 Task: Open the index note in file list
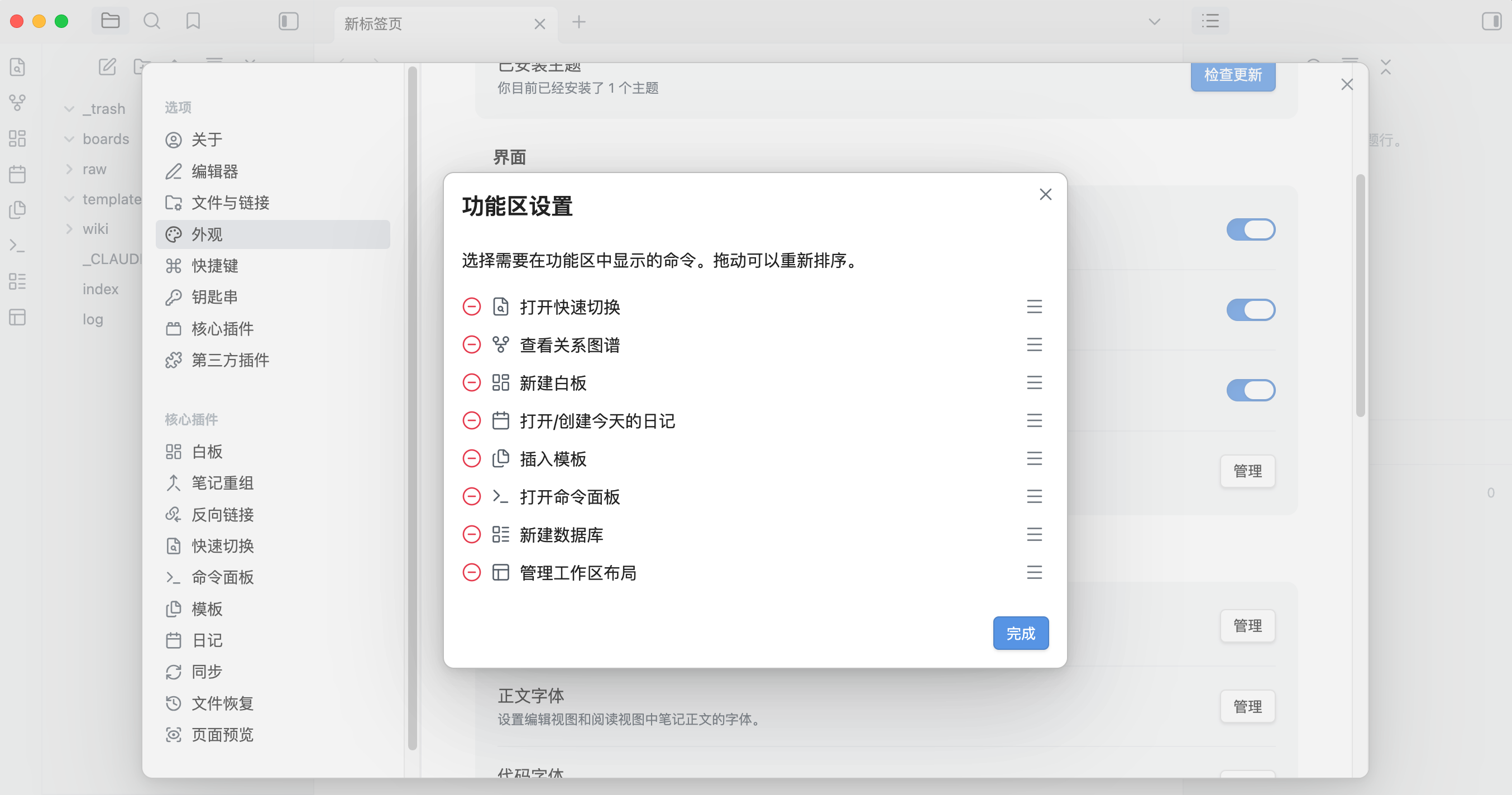pos(101,289)
